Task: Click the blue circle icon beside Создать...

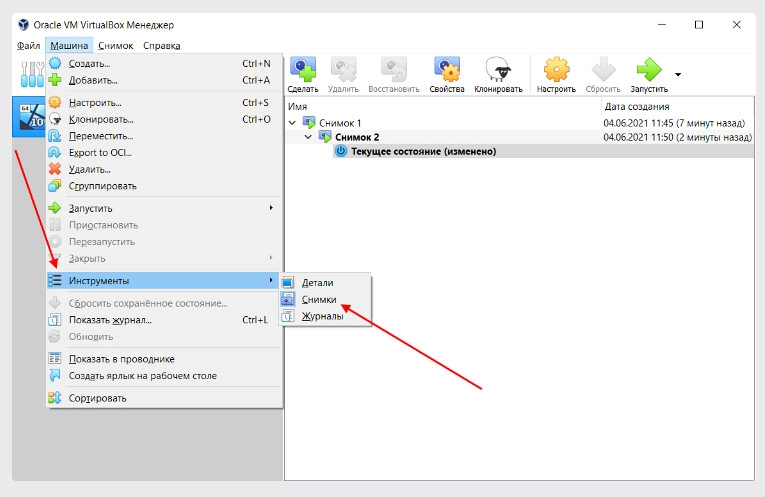Action: (55, 63)
